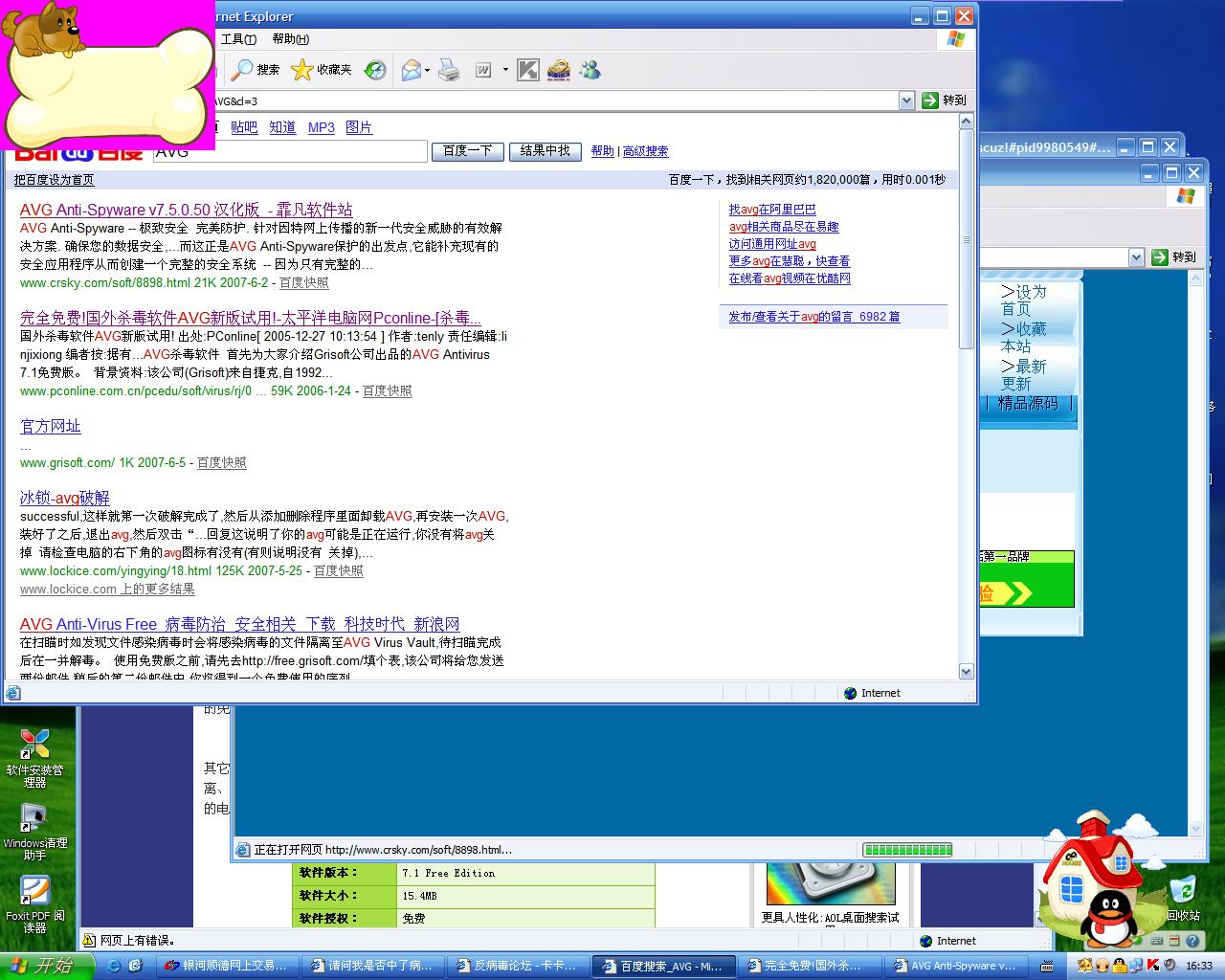1225x980 pixels.
Task: Click the page-loading progress bar in status bar
Action: [x=907, y=850]
